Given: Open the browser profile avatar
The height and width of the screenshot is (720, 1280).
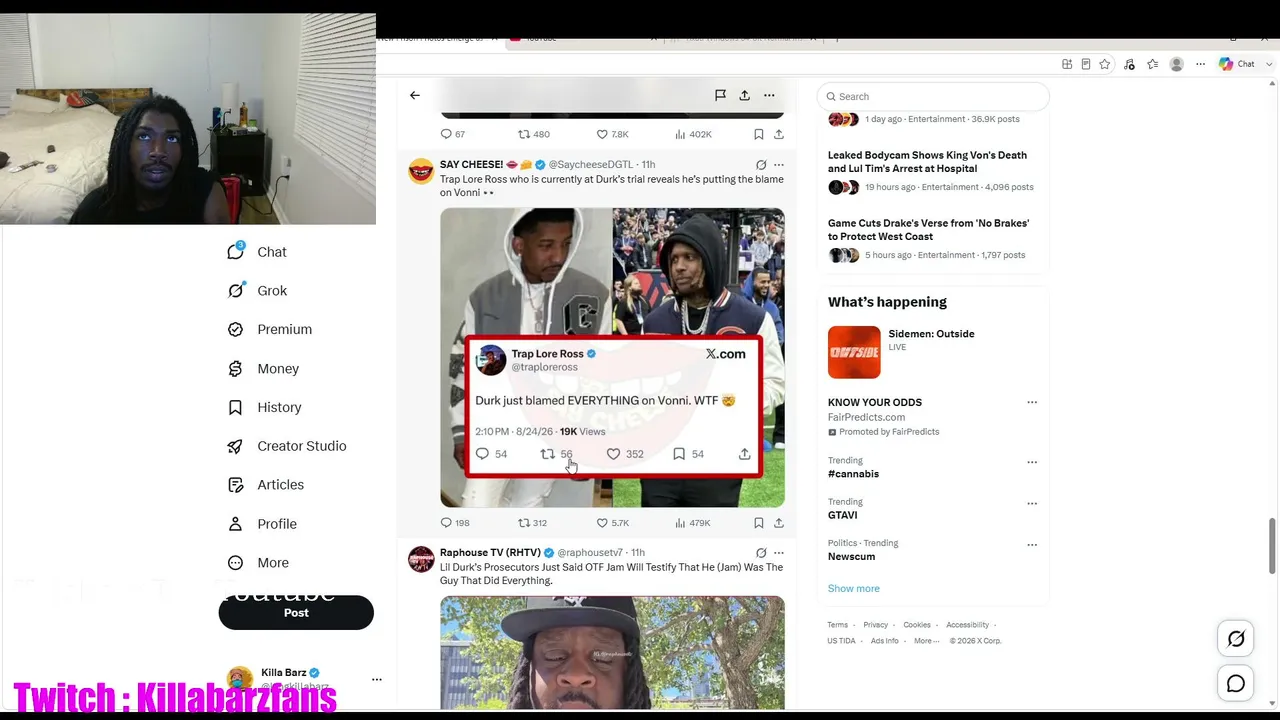Looking at the screenshot, I should [1177, 64].
